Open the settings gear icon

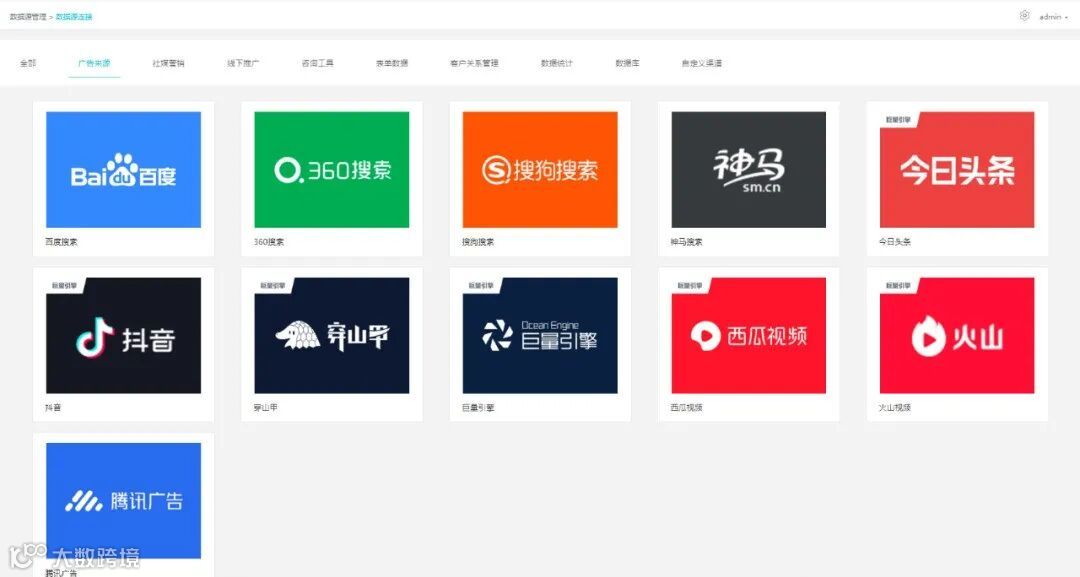pos(1024,16)
